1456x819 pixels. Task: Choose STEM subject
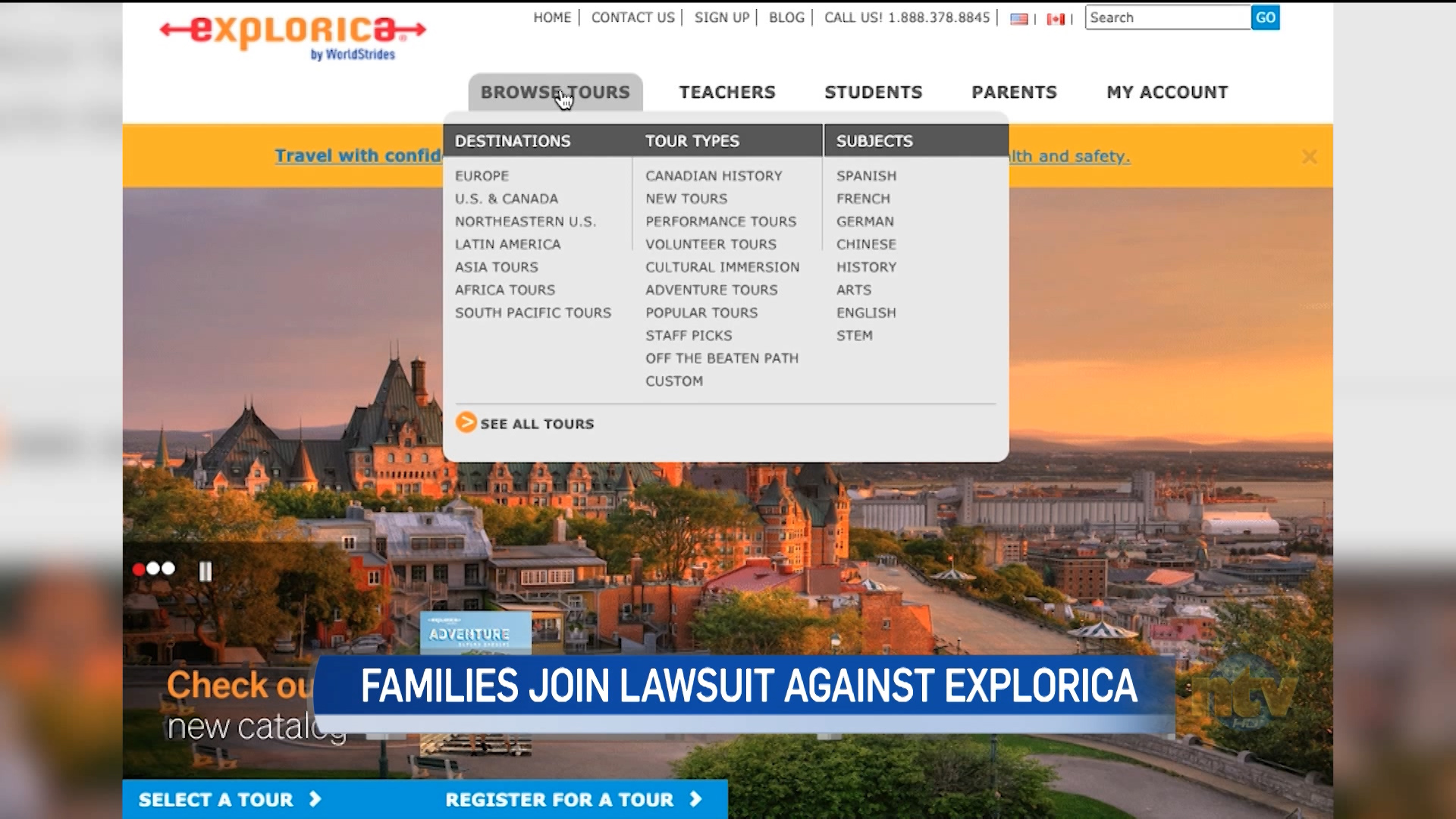(854, 335)
